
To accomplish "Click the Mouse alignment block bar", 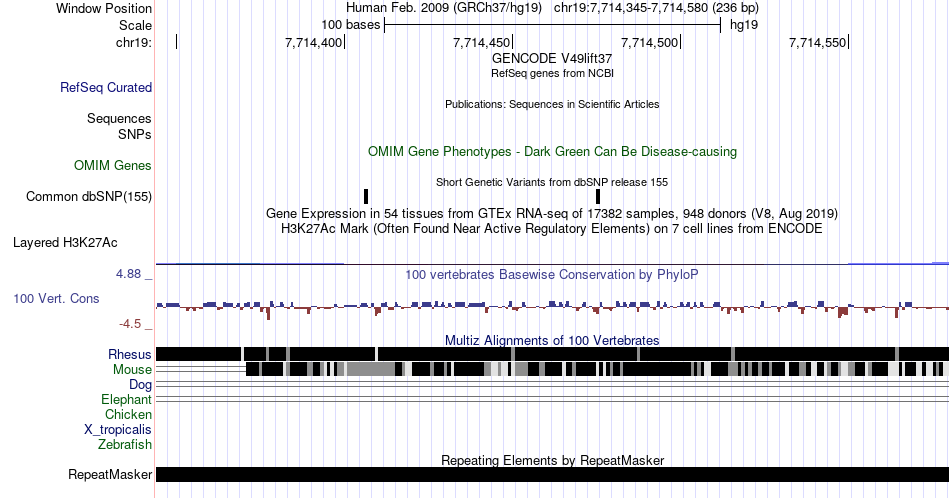I will (x=597, y=369).
